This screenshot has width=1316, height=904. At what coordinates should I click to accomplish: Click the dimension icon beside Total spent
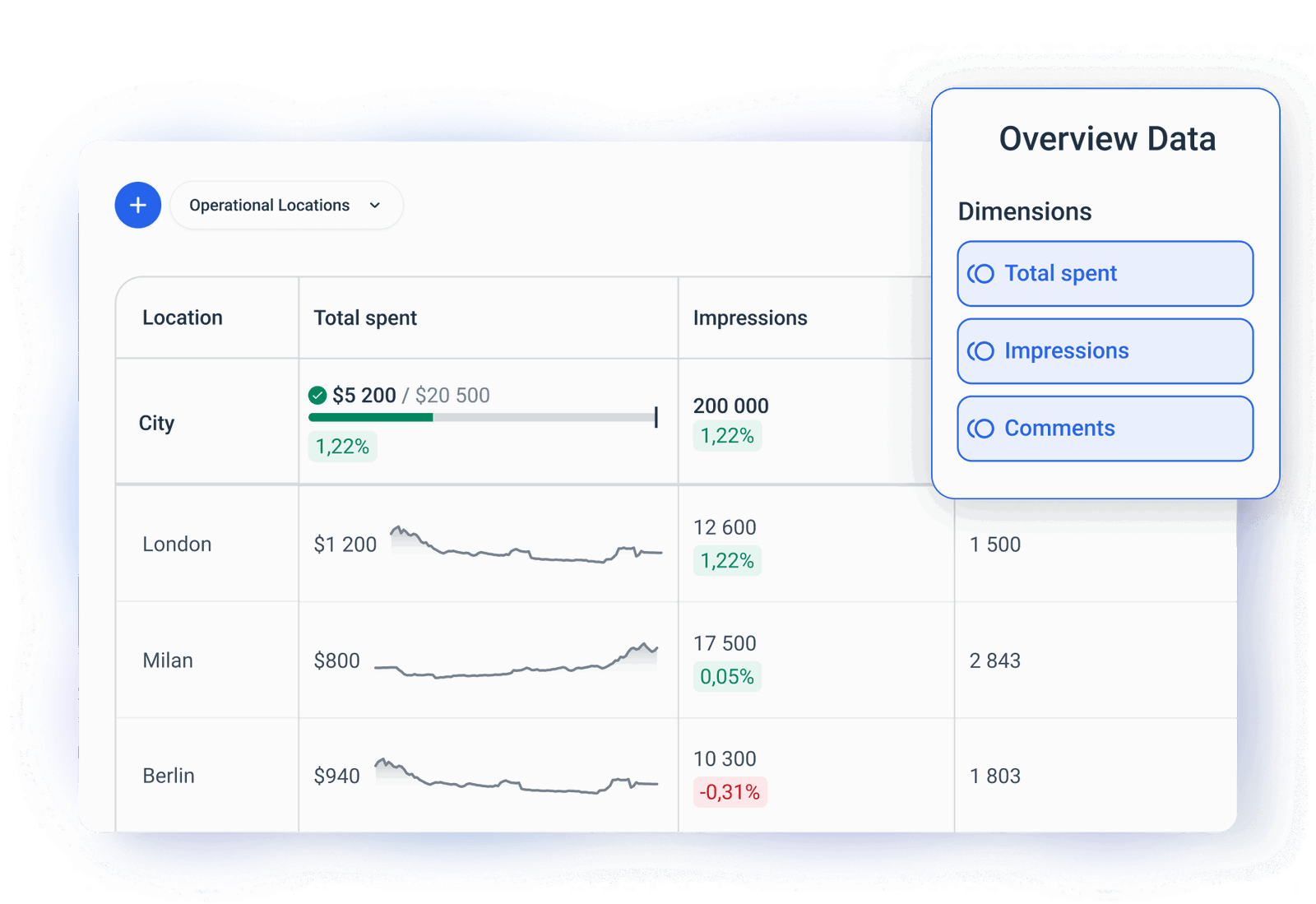click(980, 274)
